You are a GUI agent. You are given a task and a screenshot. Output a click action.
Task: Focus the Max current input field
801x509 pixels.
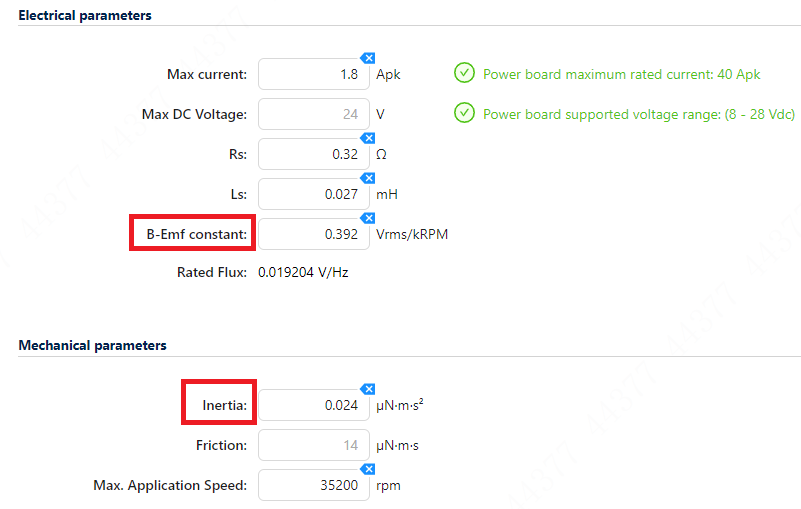(313, 74)
